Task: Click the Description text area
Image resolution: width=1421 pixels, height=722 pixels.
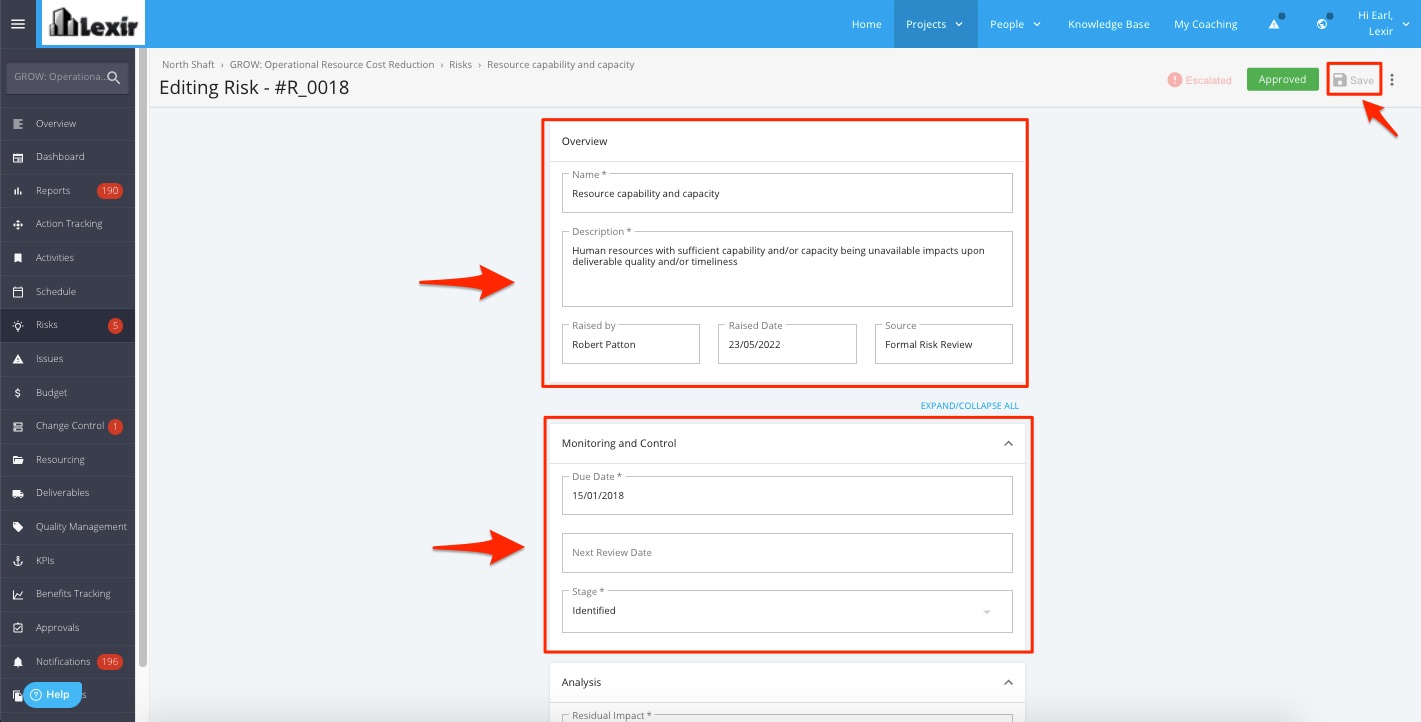Action: coord(787,269)
